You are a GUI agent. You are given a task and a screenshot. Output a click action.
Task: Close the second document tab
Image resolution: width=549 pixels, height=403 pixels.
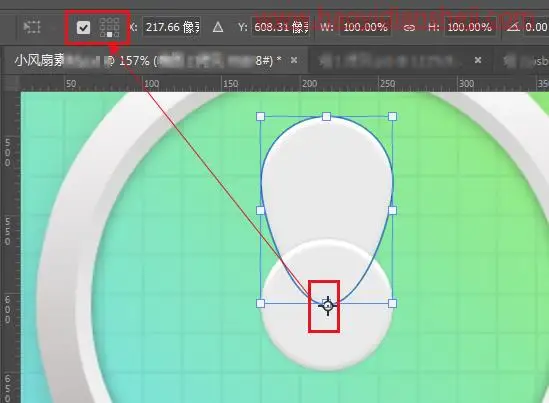478,60
